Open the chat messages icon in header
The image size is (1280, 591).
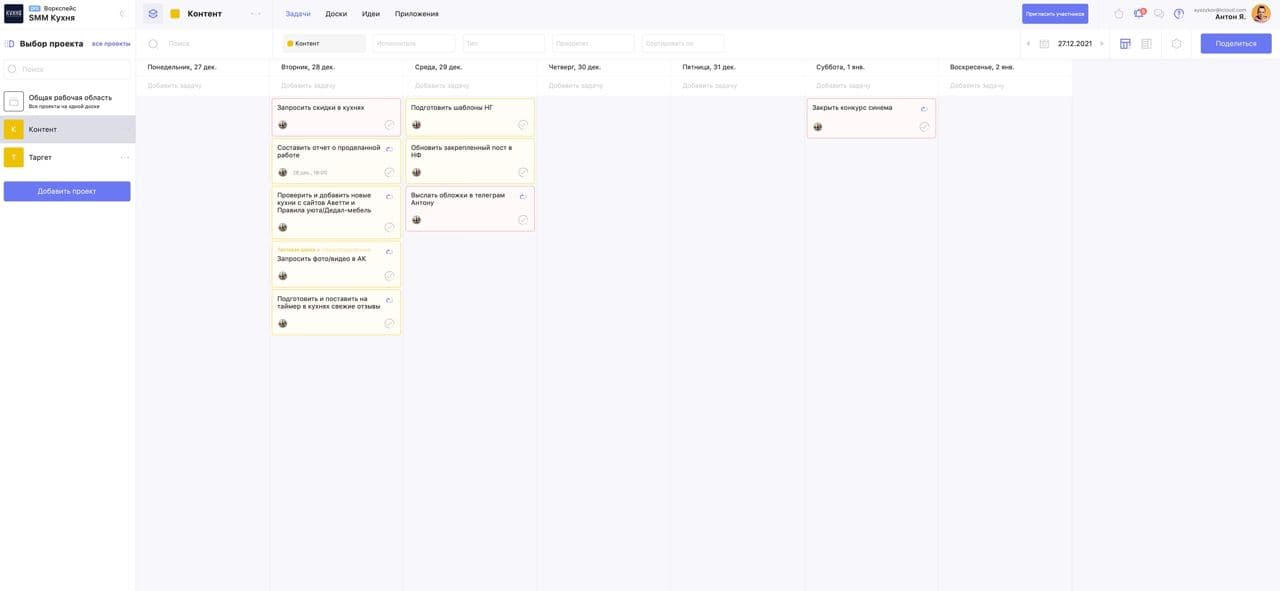coord(1159,14)
